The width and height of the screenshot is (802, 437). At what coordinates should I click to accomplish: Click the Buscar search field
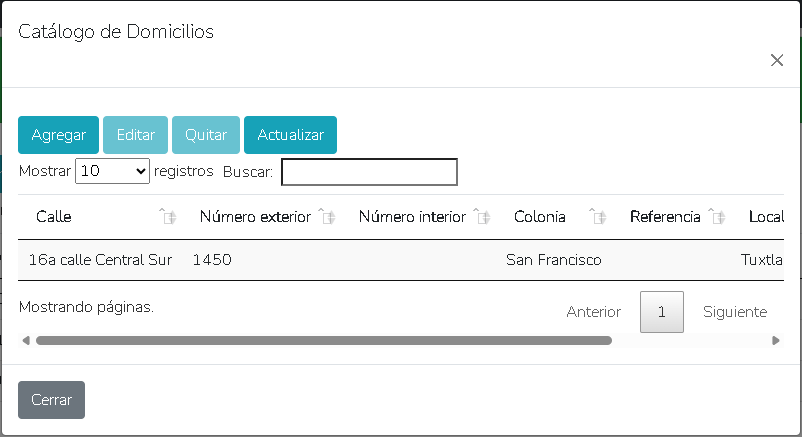[x=369, y=172]
